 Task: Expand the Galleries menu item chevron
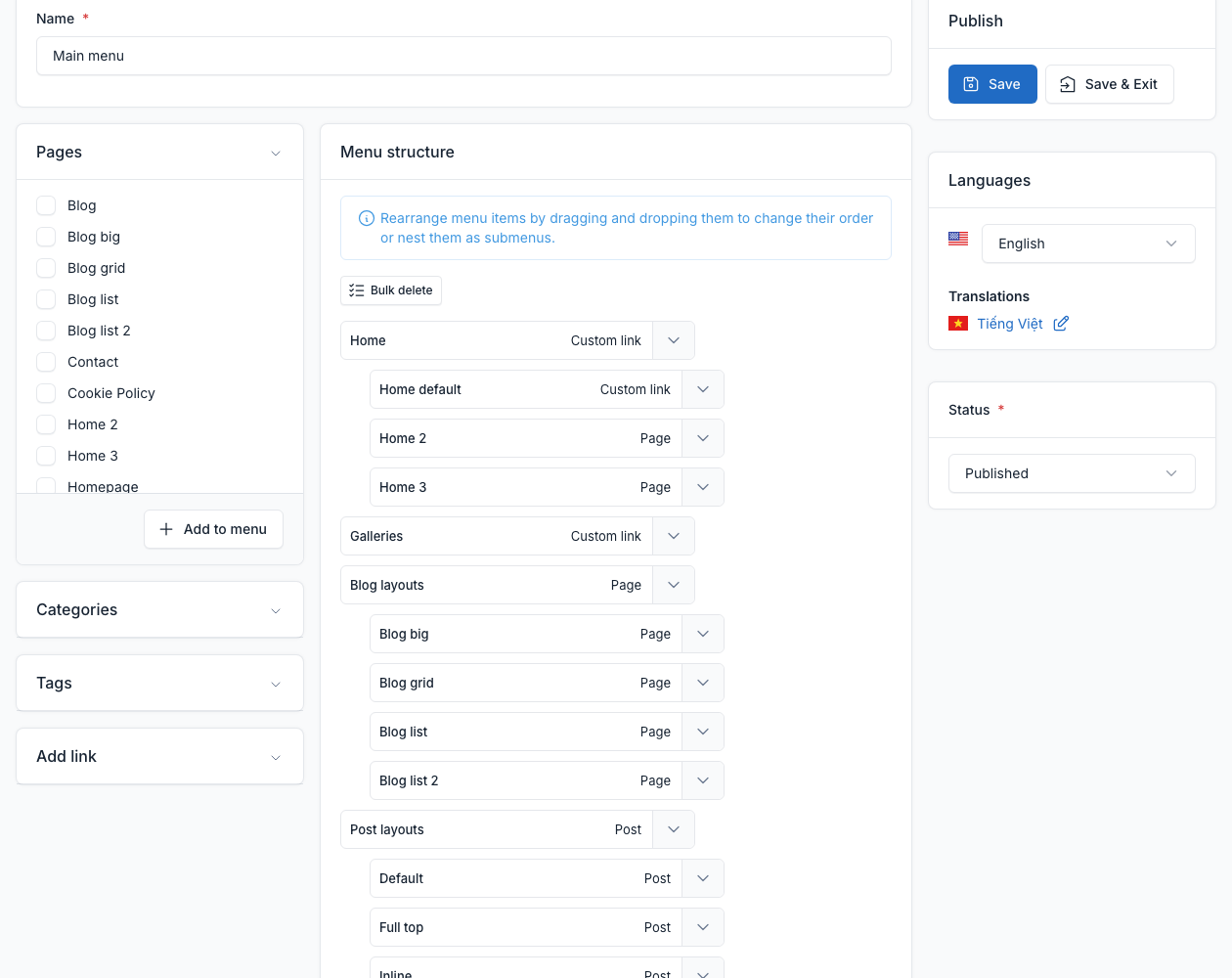click(674, 536)
